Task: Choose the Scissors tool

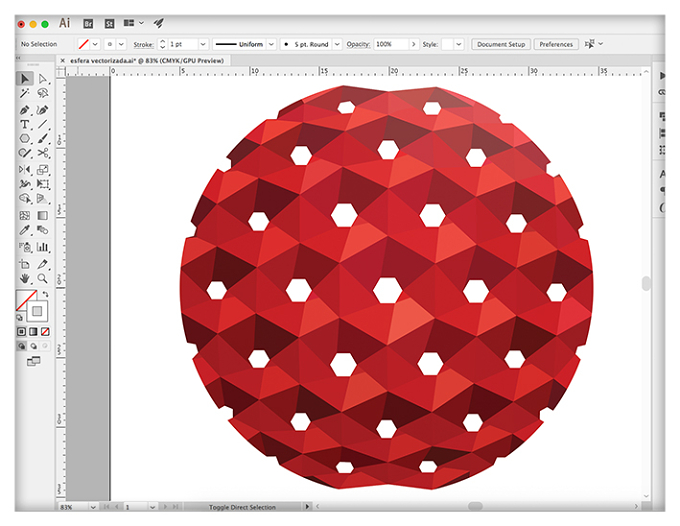Action: tap(42, 153)
